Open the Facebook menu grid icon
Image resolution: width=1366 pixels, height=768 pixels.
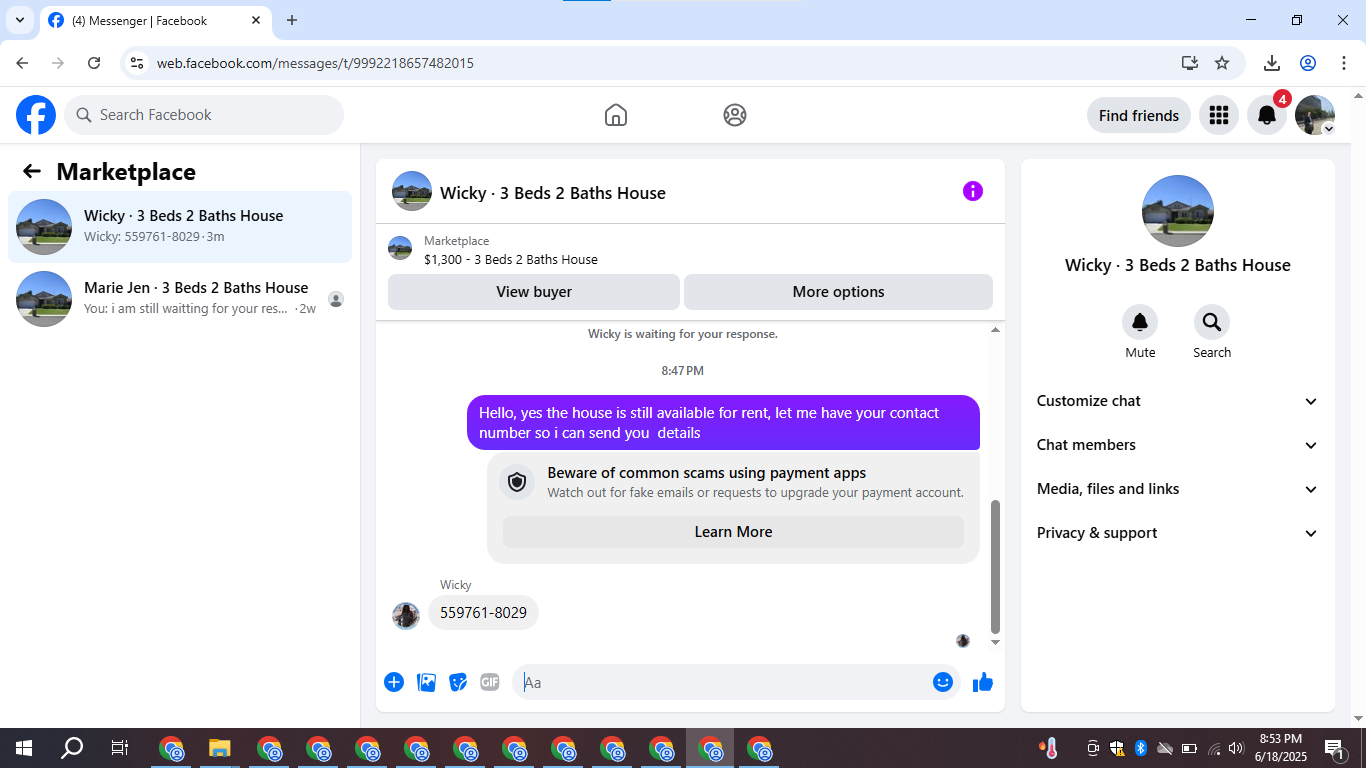point(1219,115)
